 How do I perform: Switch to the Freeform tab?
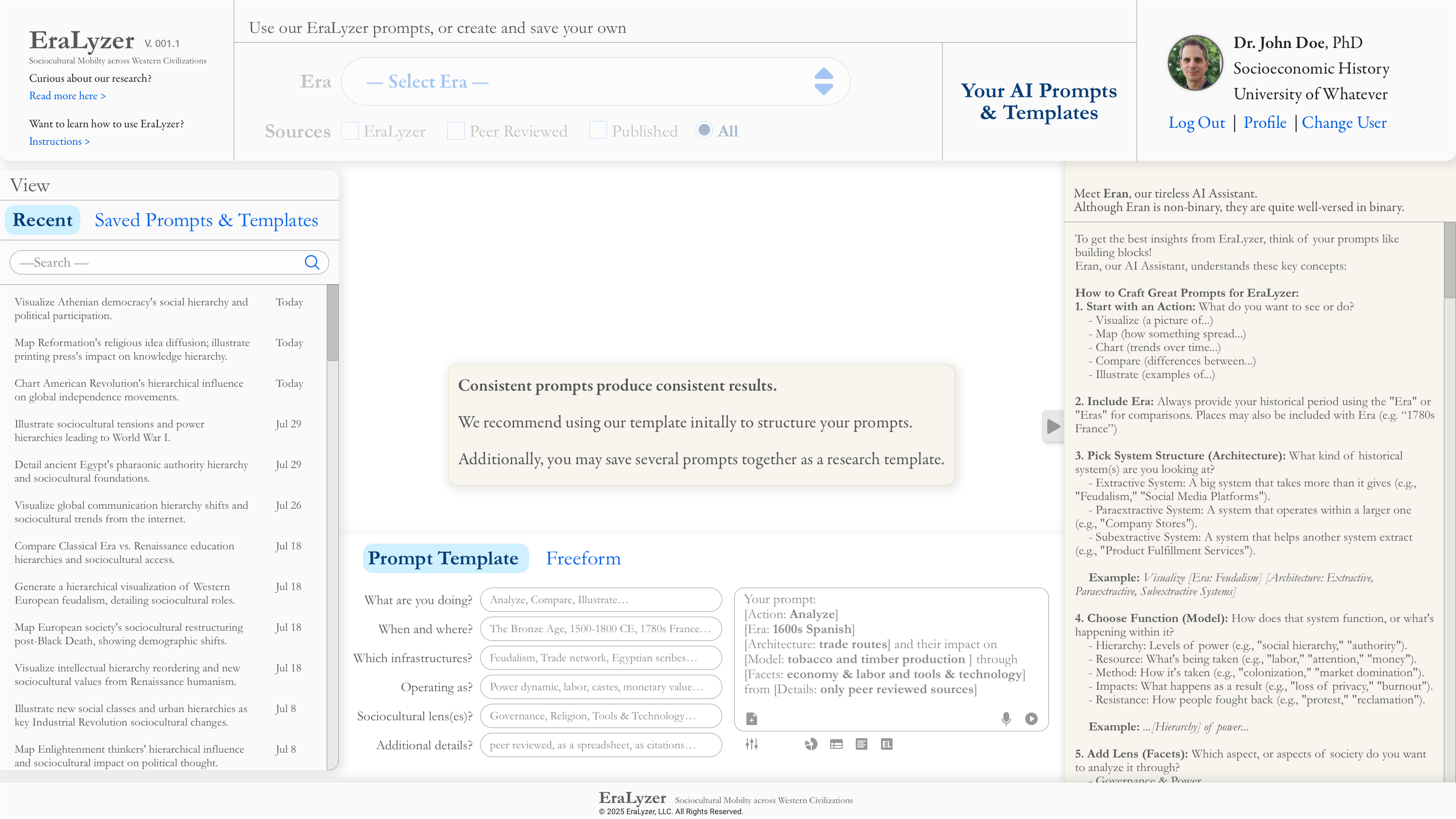pyautogui.click(x=583, y=559)
